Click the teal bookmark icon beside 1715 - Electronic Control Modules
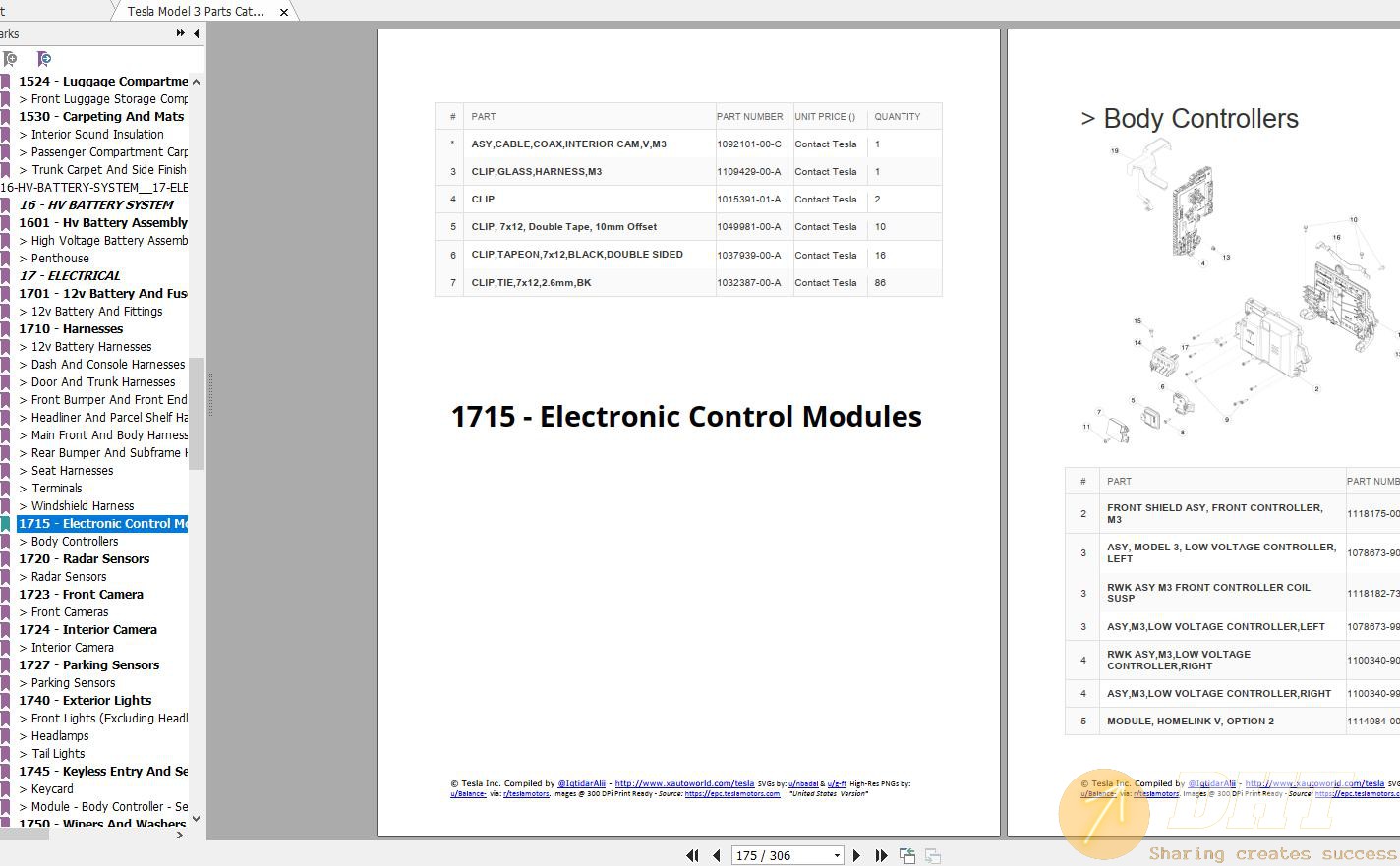The height and width of the screenshot is (866, 1400). [x=5, y=524]
